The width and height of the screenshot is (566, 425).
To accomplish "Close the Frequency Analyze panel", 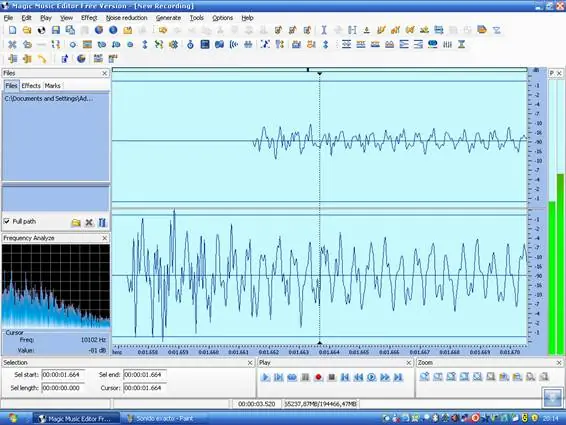I will click(x=105, y=238).
